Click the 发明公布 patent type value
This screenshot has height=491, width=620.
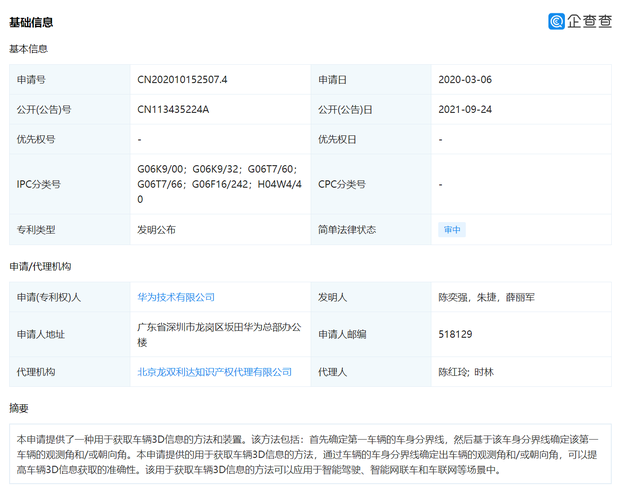(156, 230)
